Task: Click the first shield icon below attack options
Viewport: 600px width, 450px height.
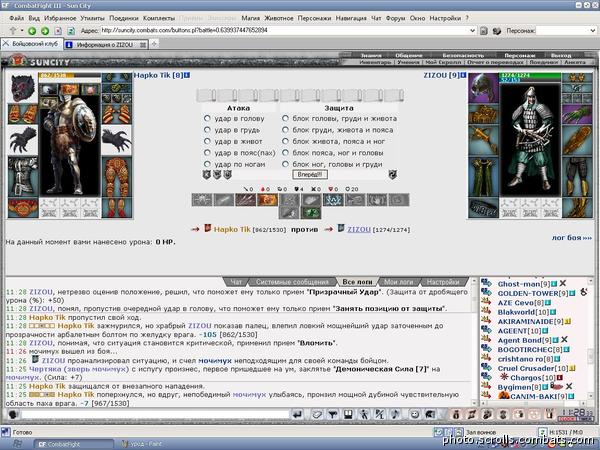Action: 207,174
